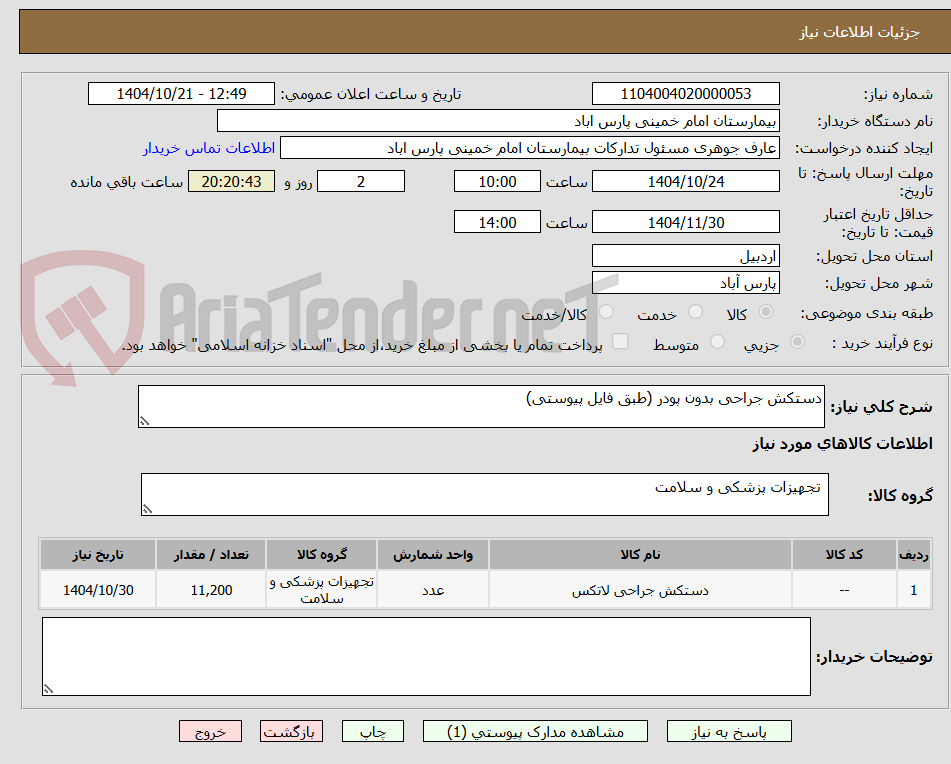Select the خدمت radio button
This screenshot has height=764, width=951.
pyautogui.click(x=695, y=312)
